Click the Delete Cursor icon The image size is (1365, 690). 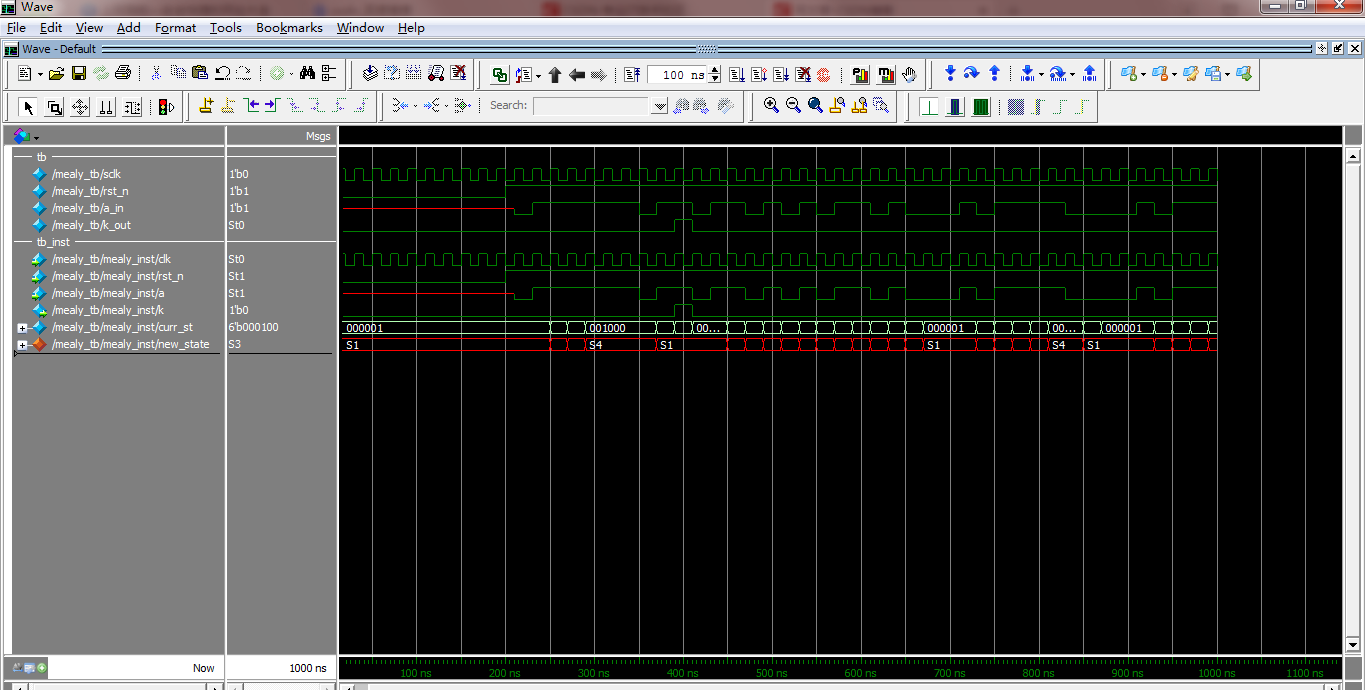[228, 105]
